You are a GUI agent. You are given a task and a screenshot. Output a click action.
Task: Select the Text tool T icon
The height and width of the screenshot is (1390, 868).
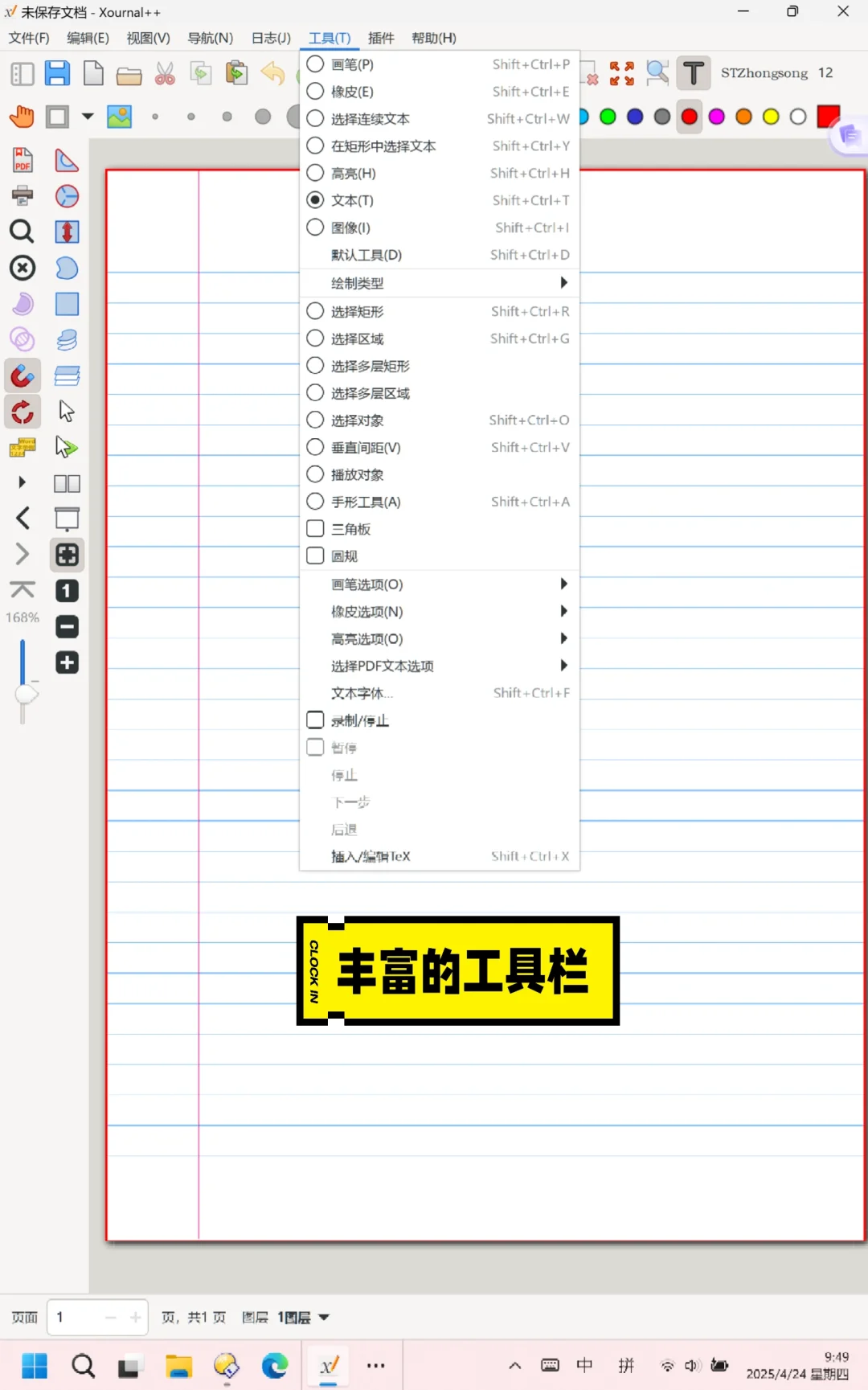[x=694, y=73]
